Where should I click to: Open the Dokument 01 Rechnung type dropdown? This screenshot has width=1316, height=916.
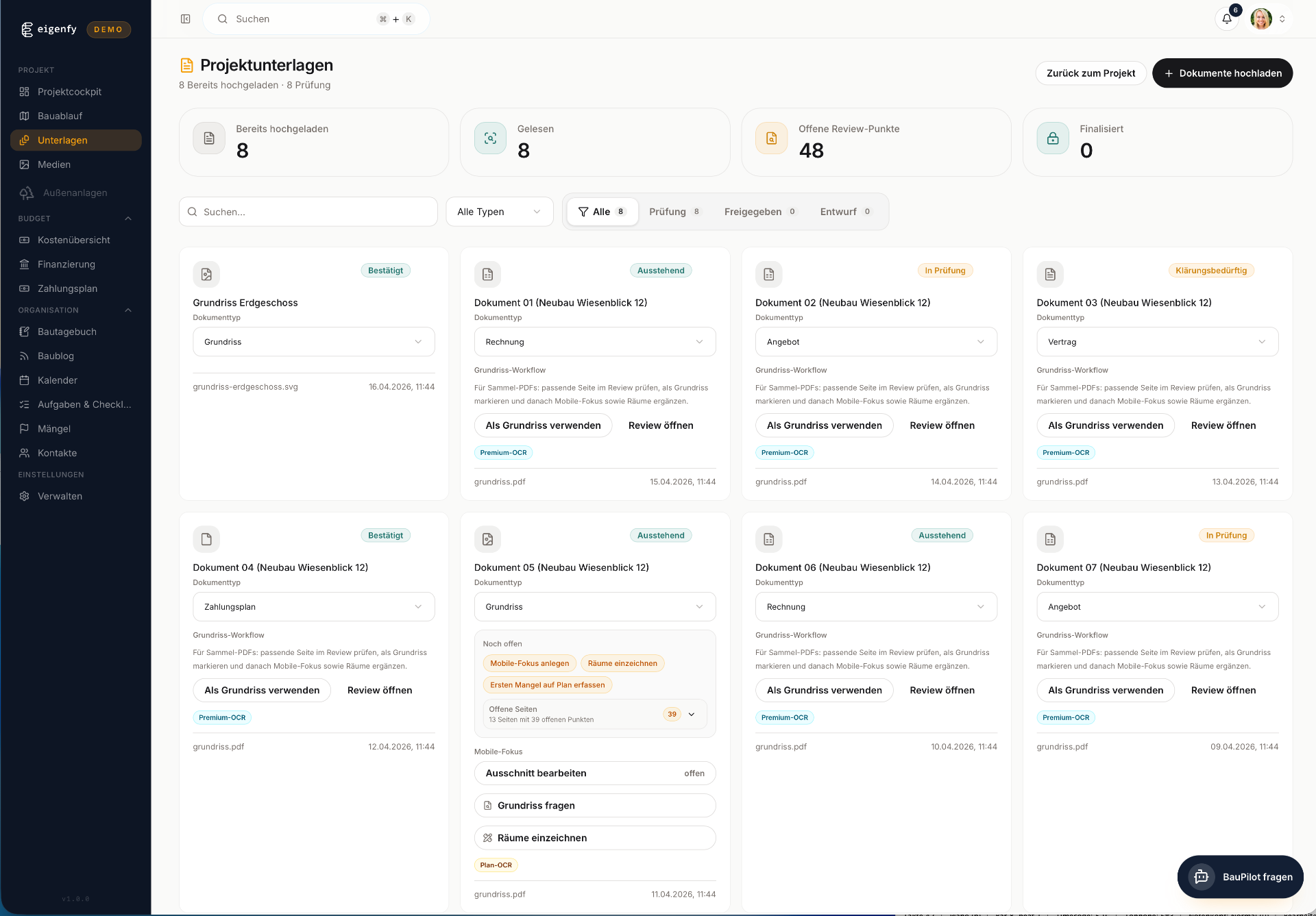pyautogui.click(x=594, y=342)
